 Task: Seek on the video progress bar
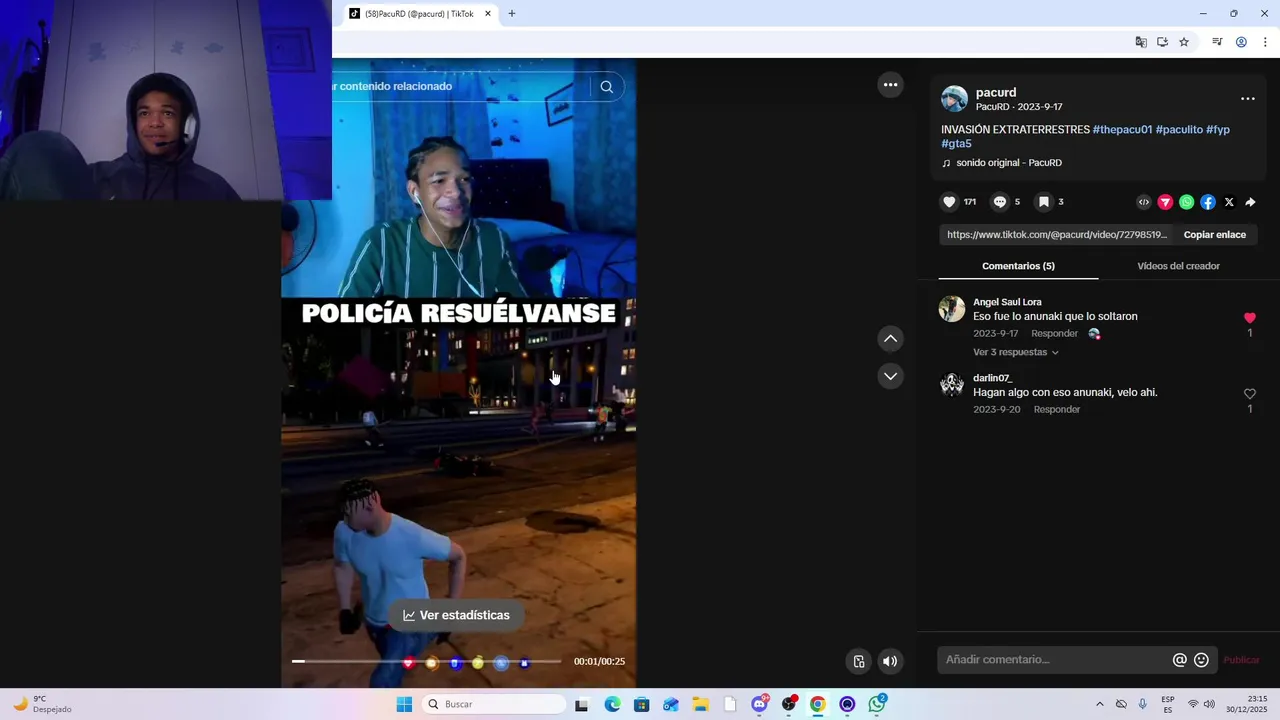[x=428, y=662]
